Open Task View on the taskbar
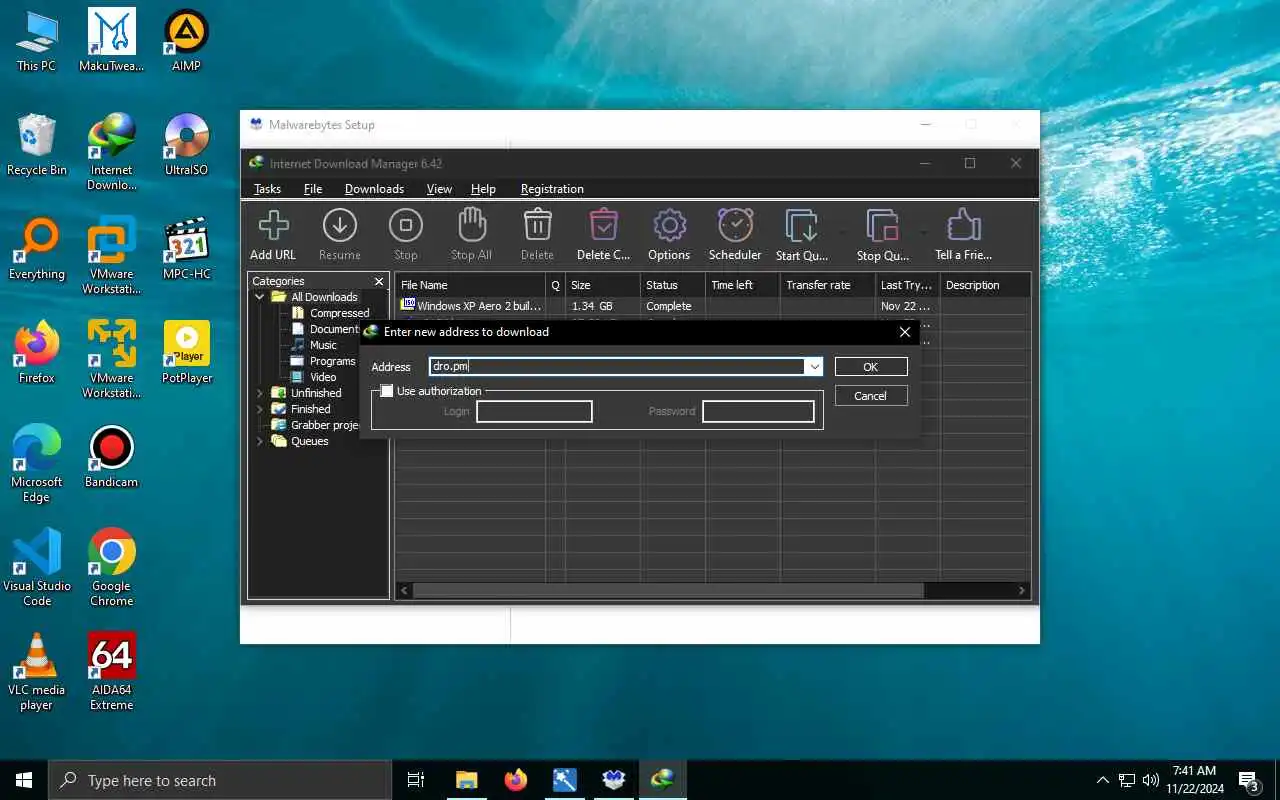This screenshot has height=800, width=1280. click(416, 780)
